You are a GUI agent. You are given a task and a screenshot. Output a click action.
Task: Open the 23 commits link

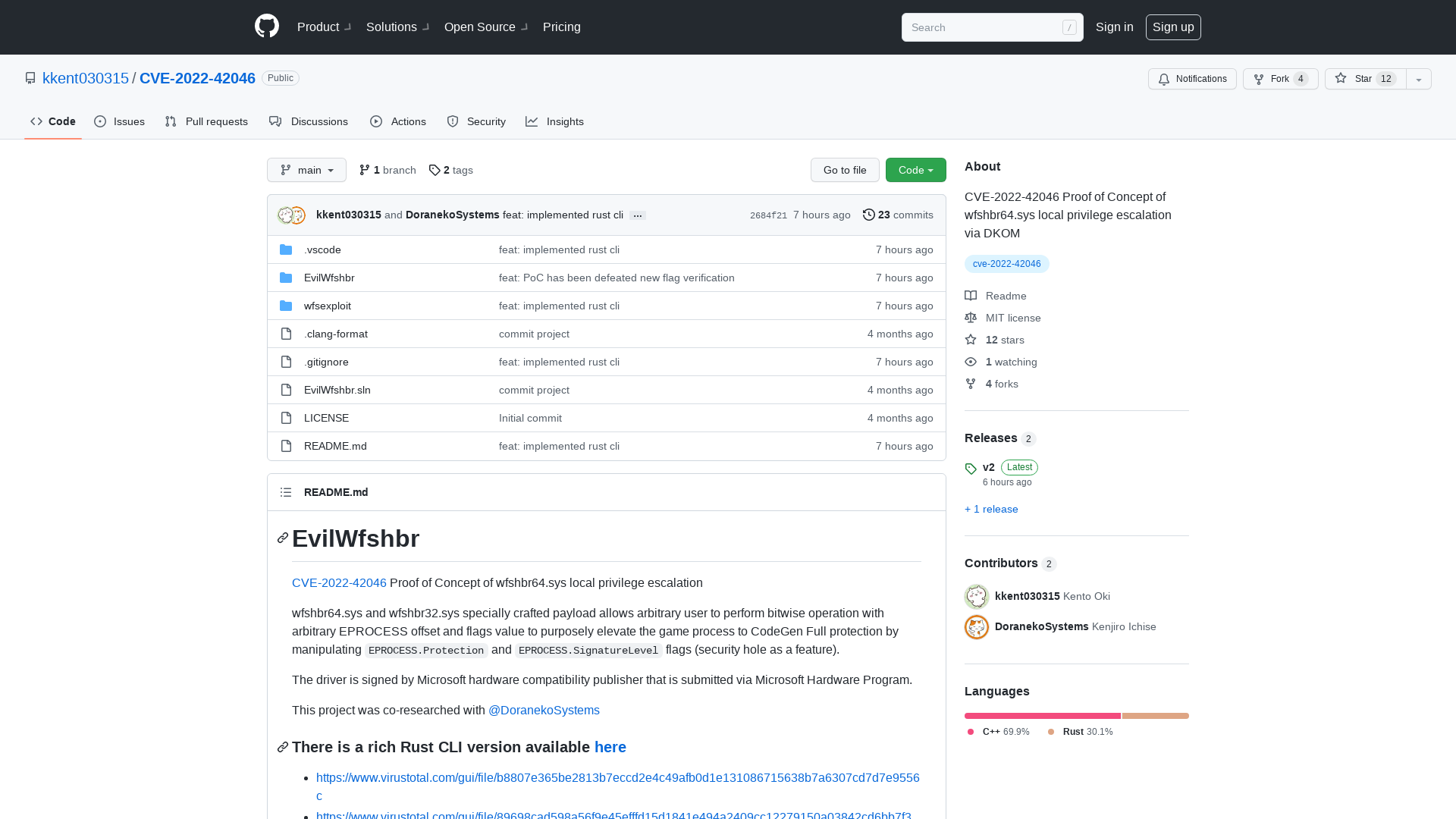click(898, 215)
